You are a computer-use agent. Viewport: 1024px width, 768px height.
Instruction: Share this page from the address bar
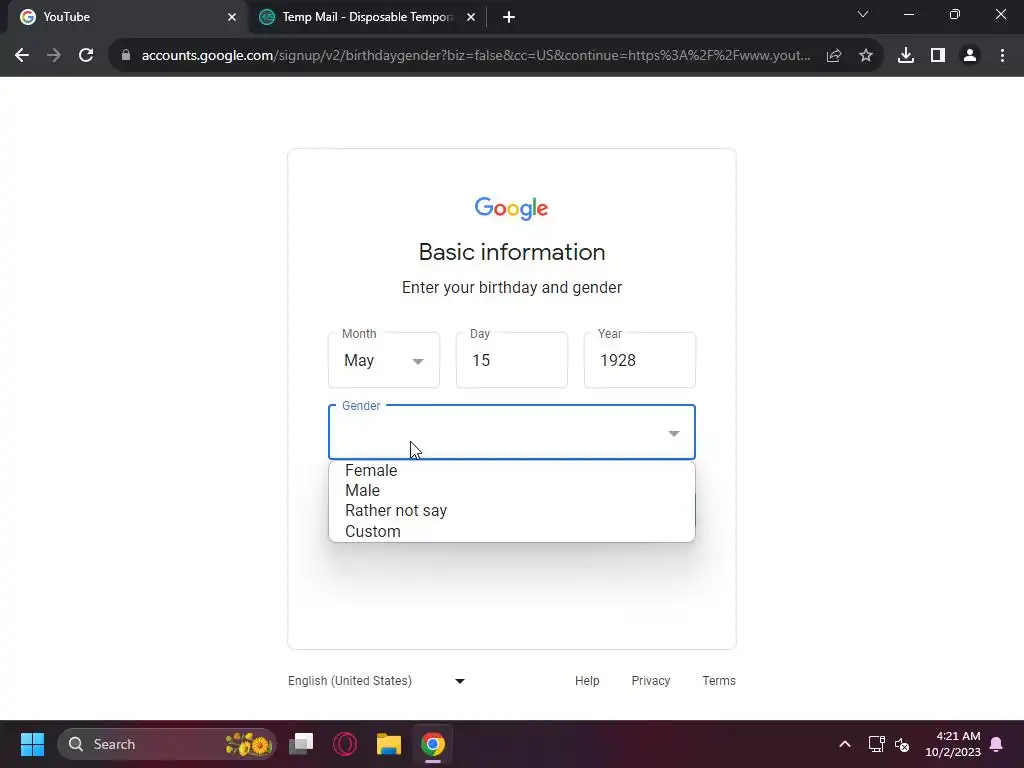click(x=834, y=56)
